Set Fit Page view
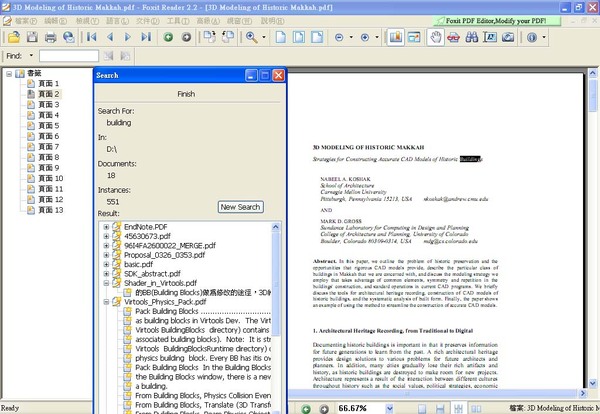This screenshot has height=414, width=600. (299, 37)
